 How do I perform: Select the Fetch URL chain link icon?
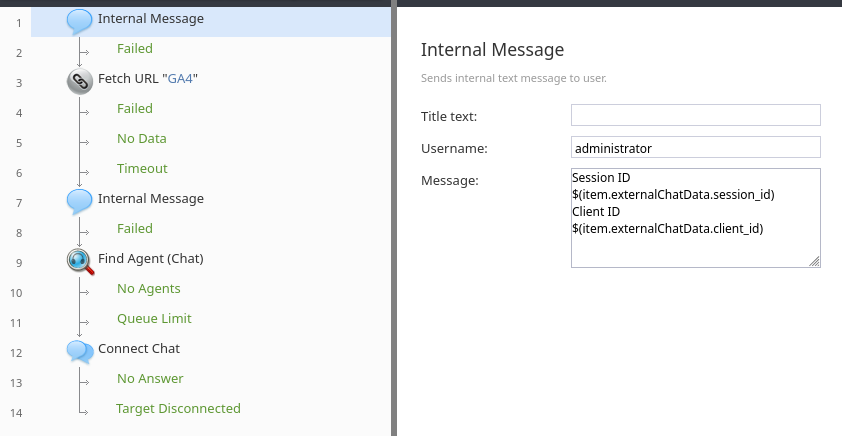pyautogui.click(x=79, y=82)
